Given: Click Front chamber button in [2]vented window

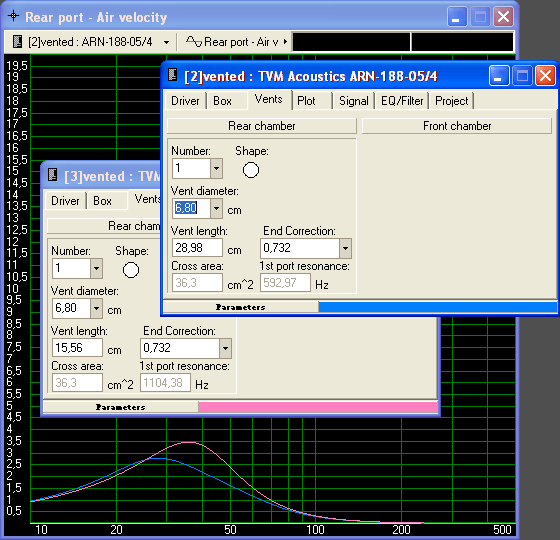Looking at the screenshot, I should pyautogui.click(x=457, y=126).
